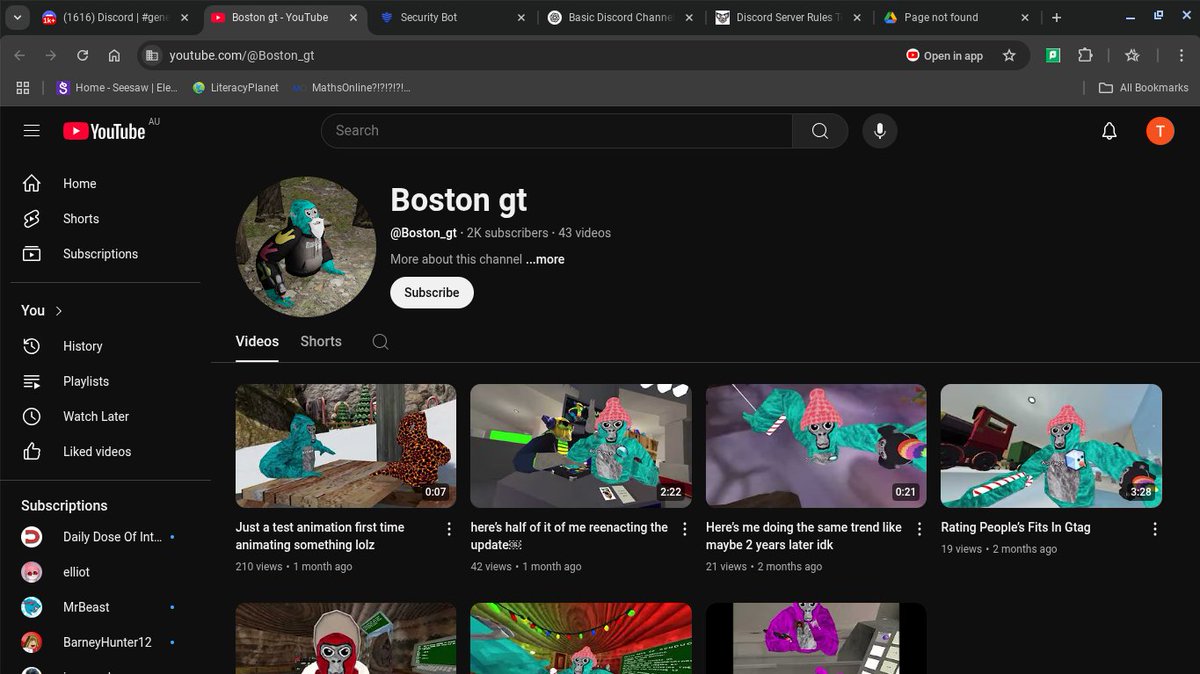
Task: Switch to the Security Bot tab
Action: pos(453,17)
